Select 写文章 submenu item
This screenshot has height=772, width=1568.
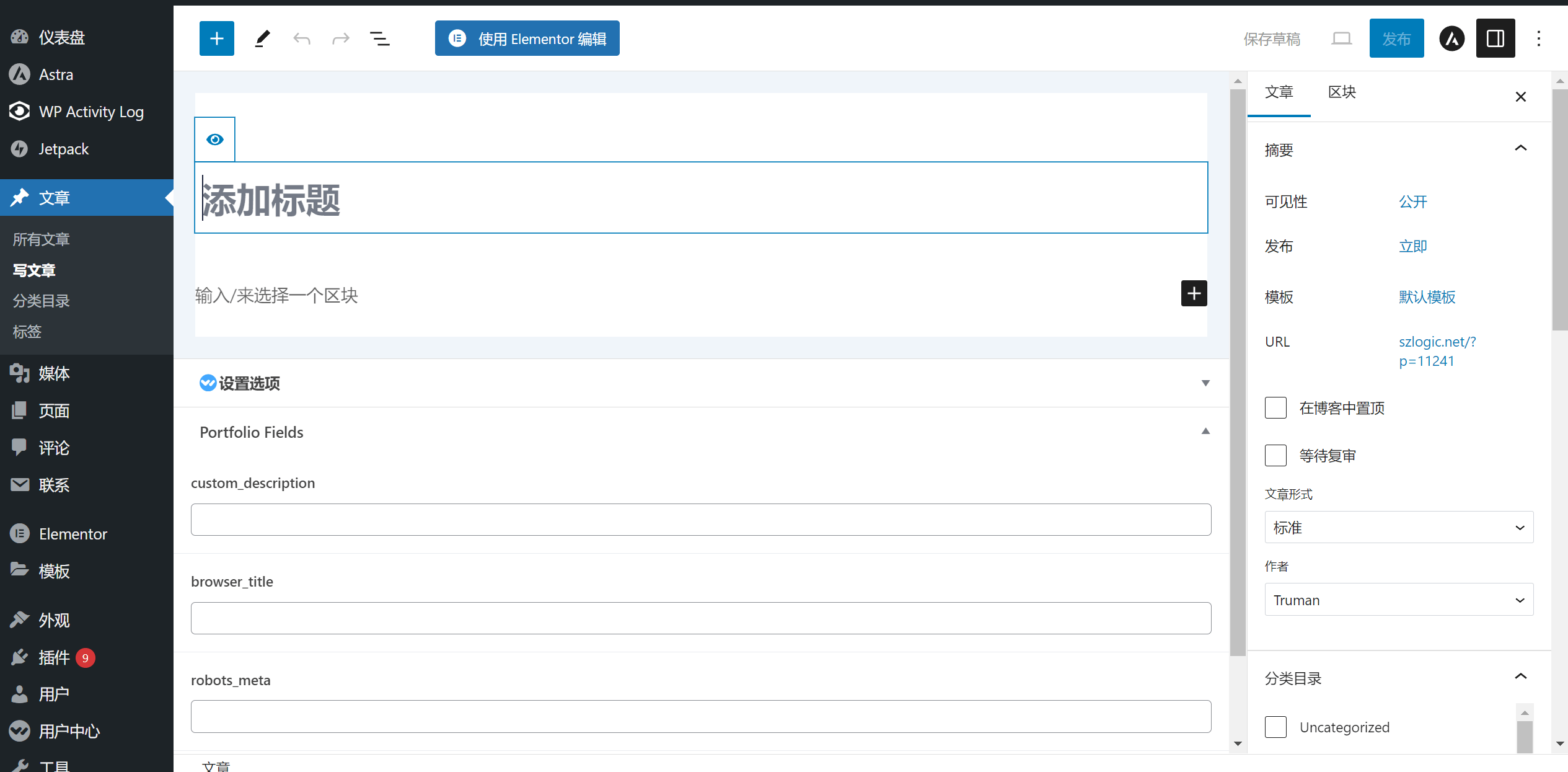click(x=34, y=270)
